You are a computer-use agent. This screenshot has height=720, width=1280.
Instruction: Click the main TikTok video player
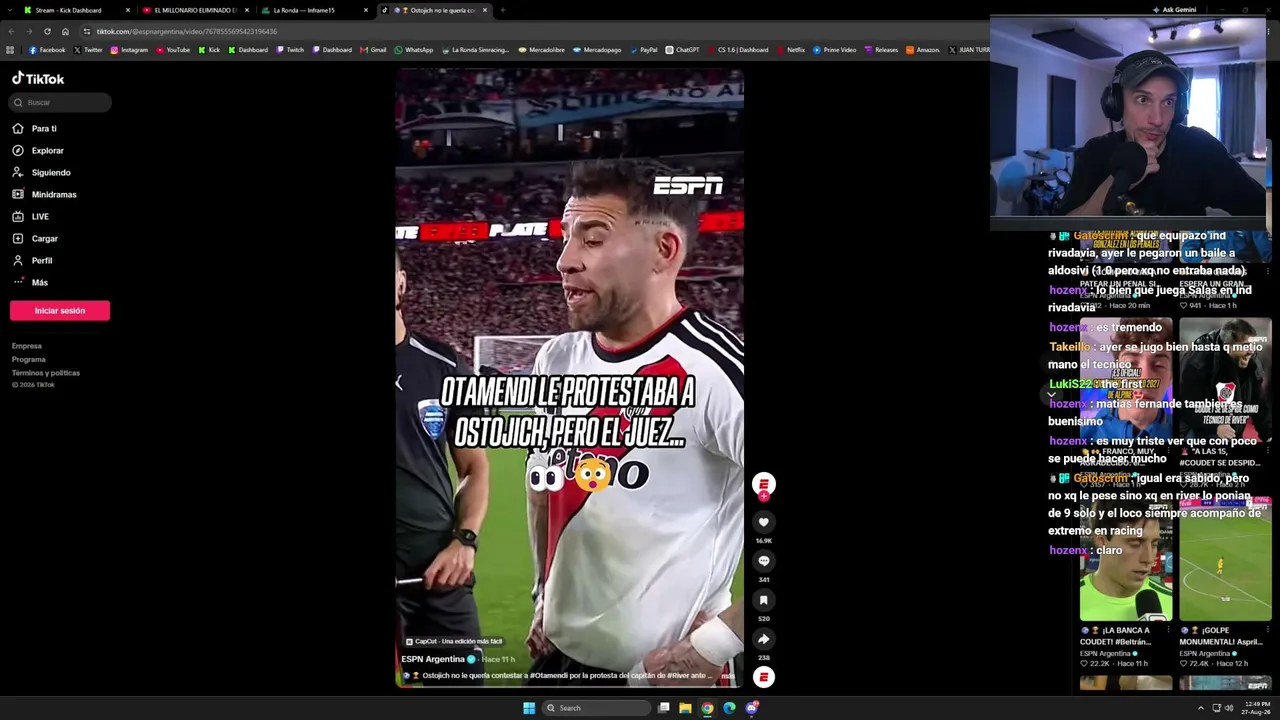(x=569, y=378)
